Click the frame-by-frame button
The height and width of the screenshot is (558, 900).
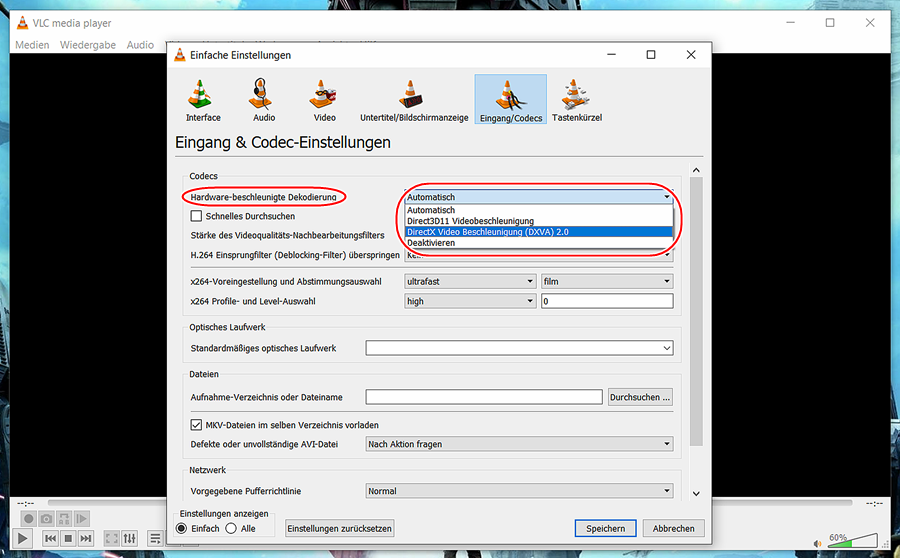tap(82, 518)
